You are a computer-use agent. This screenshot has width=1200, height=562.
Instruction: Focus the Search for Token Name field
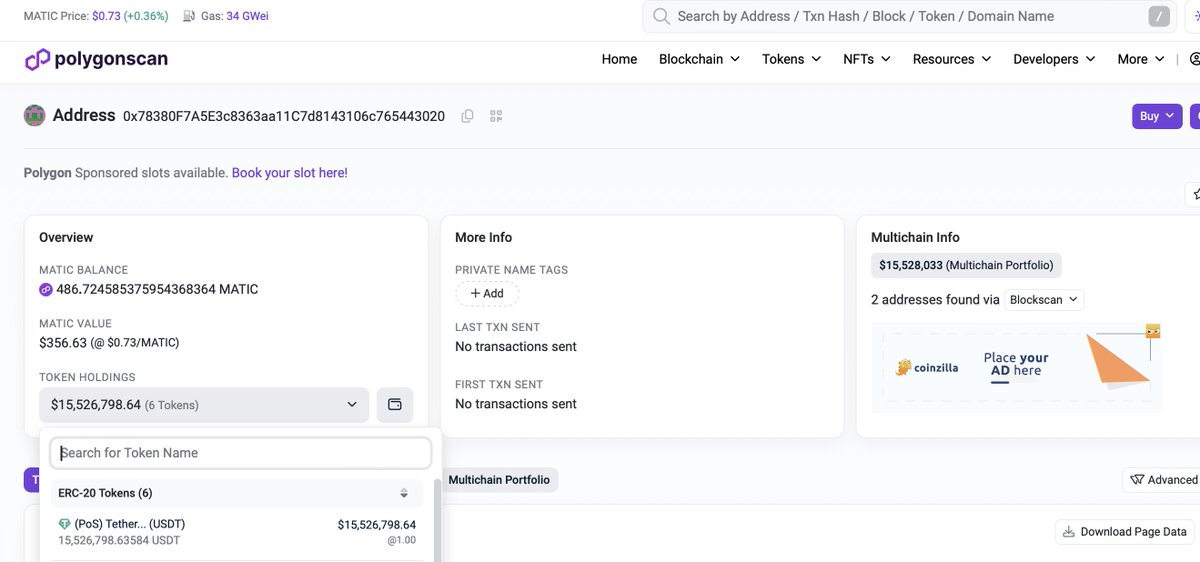click(241, 453)
